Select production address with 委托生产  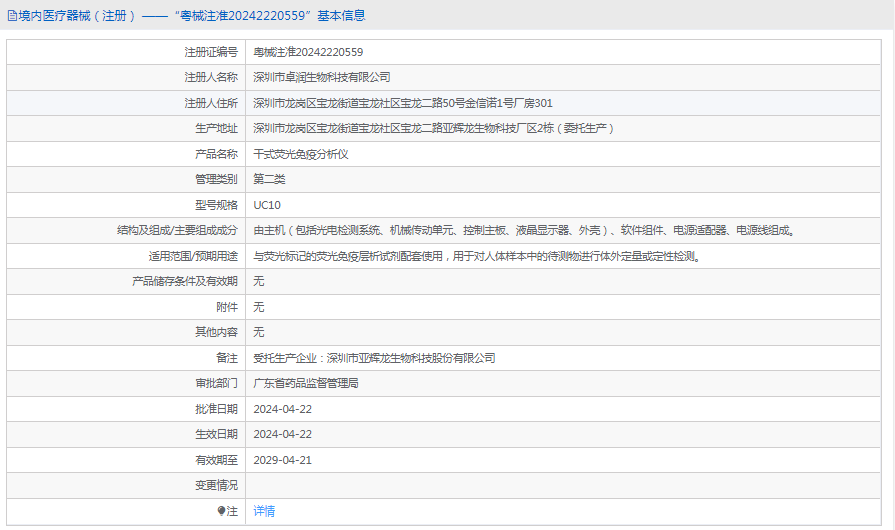point(433,128)
